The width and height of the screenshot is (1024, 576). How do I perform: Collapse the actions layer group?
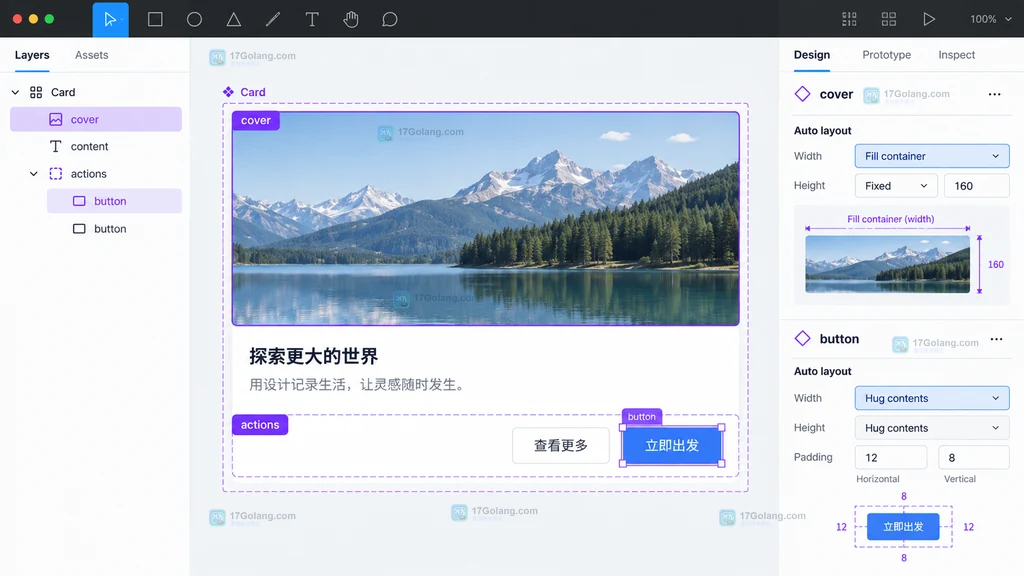33,174
